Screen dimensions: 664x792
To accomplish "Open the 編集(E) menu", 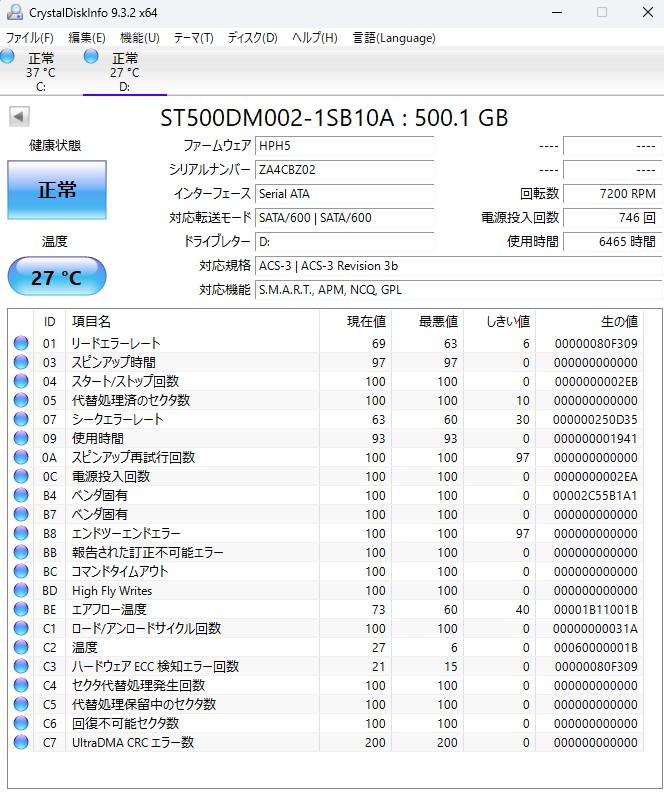I will (87, 38).
